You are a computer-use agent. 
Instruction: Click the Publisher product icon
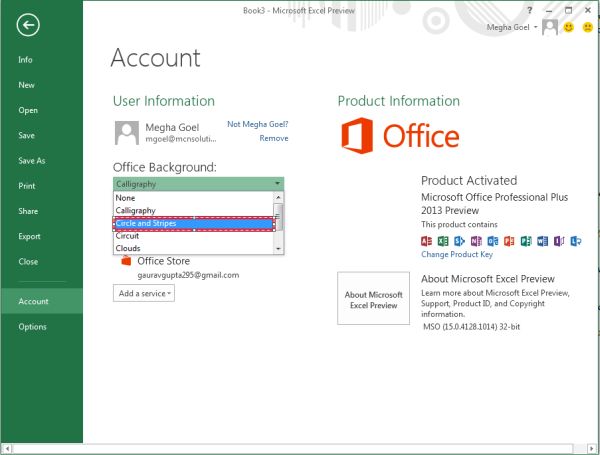click(526, 241)
